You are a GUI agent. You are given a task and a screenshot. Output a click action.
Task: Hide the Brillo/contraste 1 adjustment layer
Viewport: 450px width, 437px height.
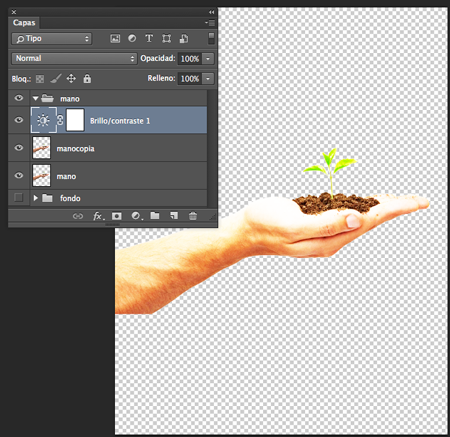19,120
